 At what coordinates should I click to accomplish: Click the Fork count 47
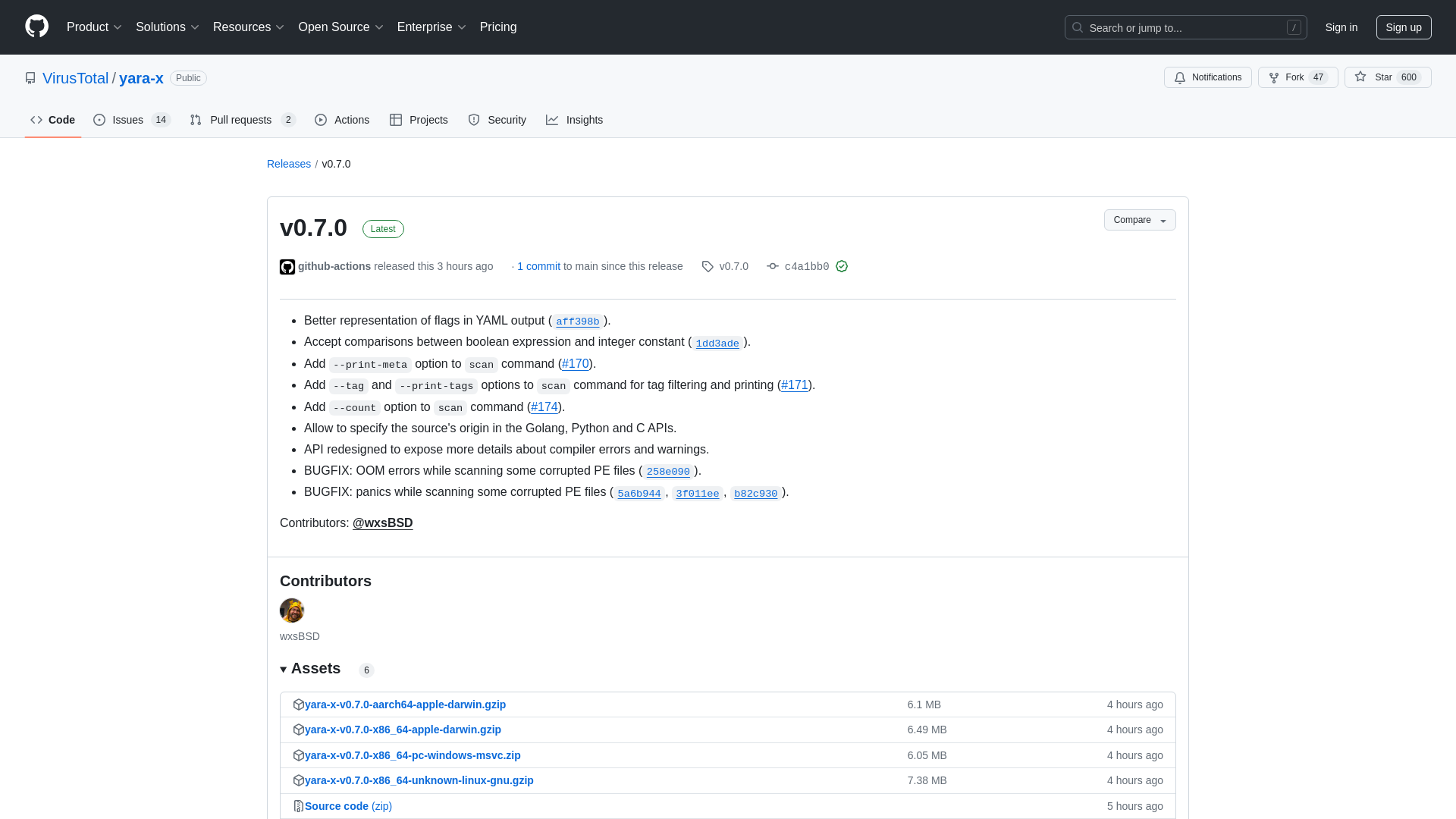[x=1318, y=77]
